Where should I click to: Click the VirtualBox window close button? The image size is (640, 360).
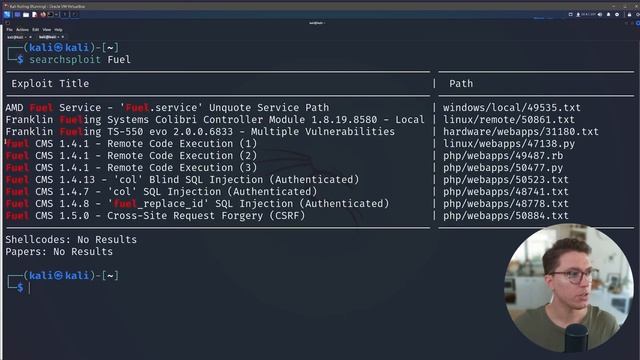[636, 6]
